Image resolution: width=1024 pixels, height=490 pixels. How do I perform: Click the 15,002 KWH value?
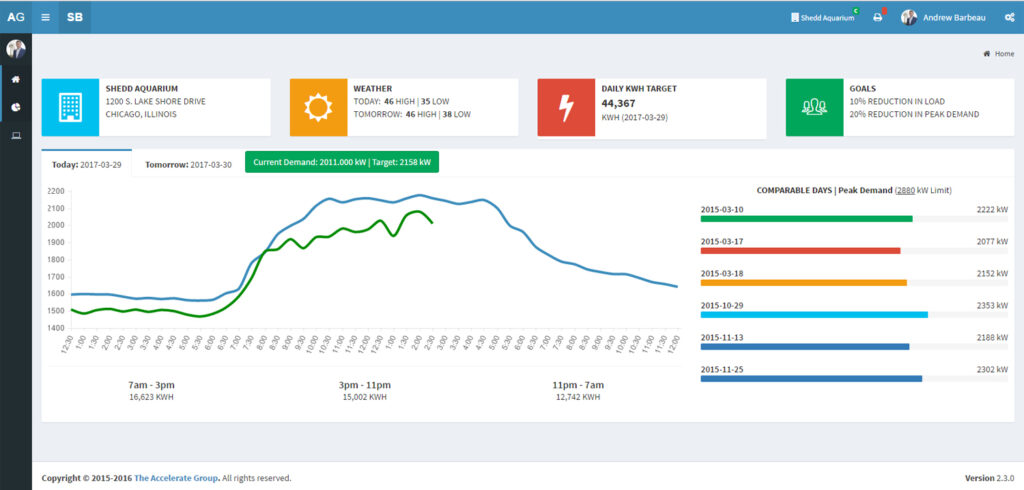pos(364,397)
